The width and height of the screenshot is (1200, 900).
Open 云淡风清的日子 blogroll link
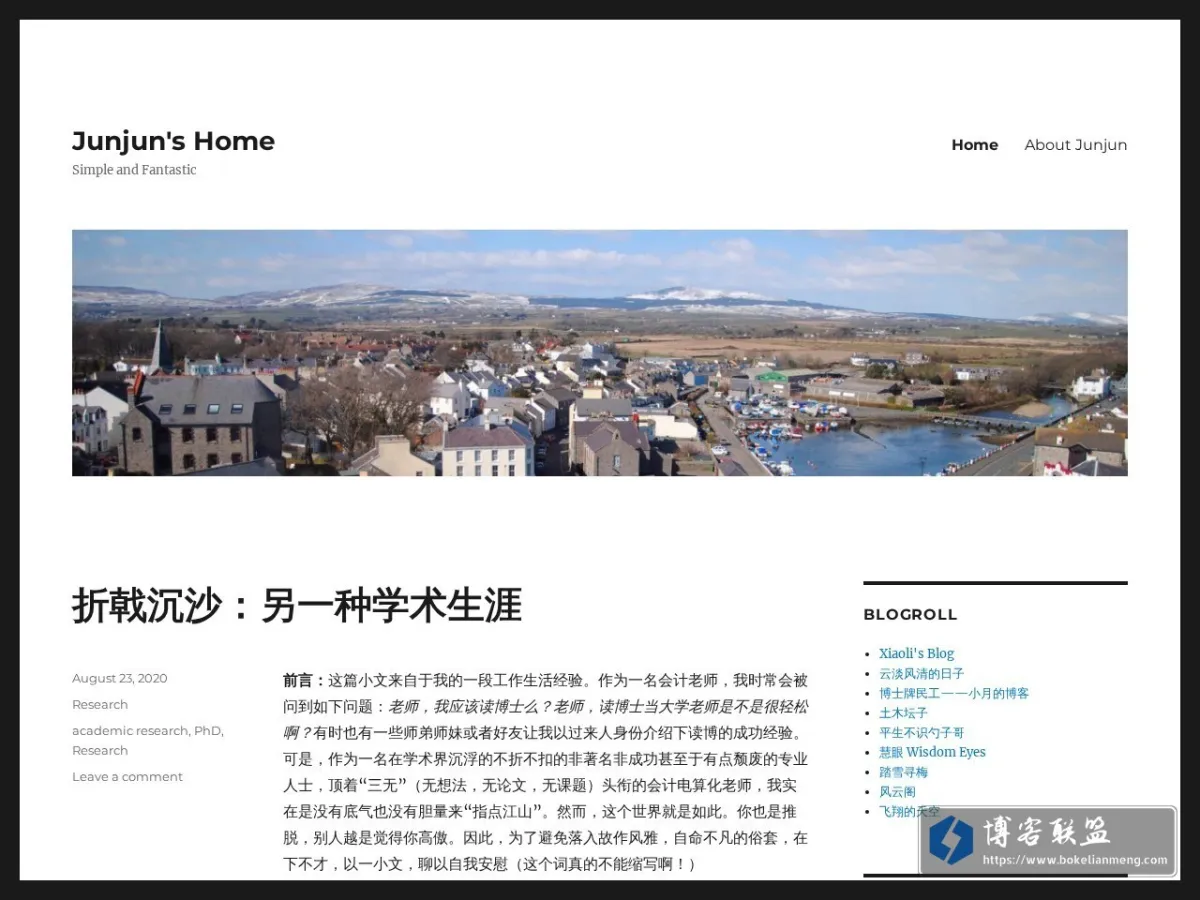point(922,673)
